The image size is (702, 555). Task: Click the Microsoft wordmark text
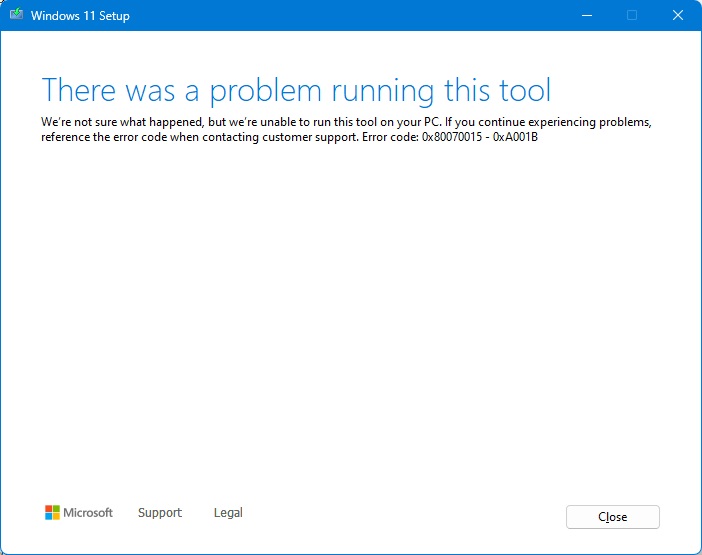pos(88,512)
